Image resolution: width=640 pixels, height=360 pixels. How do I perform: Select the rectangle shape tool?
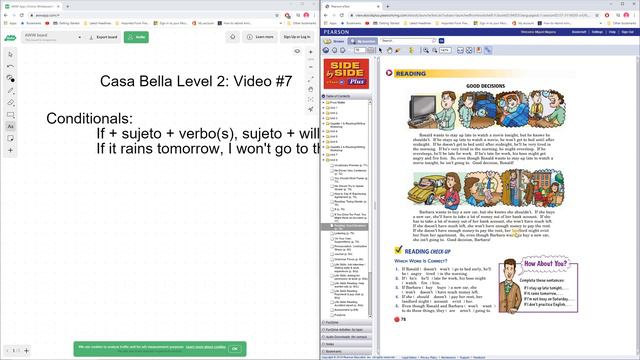(11, 115)
